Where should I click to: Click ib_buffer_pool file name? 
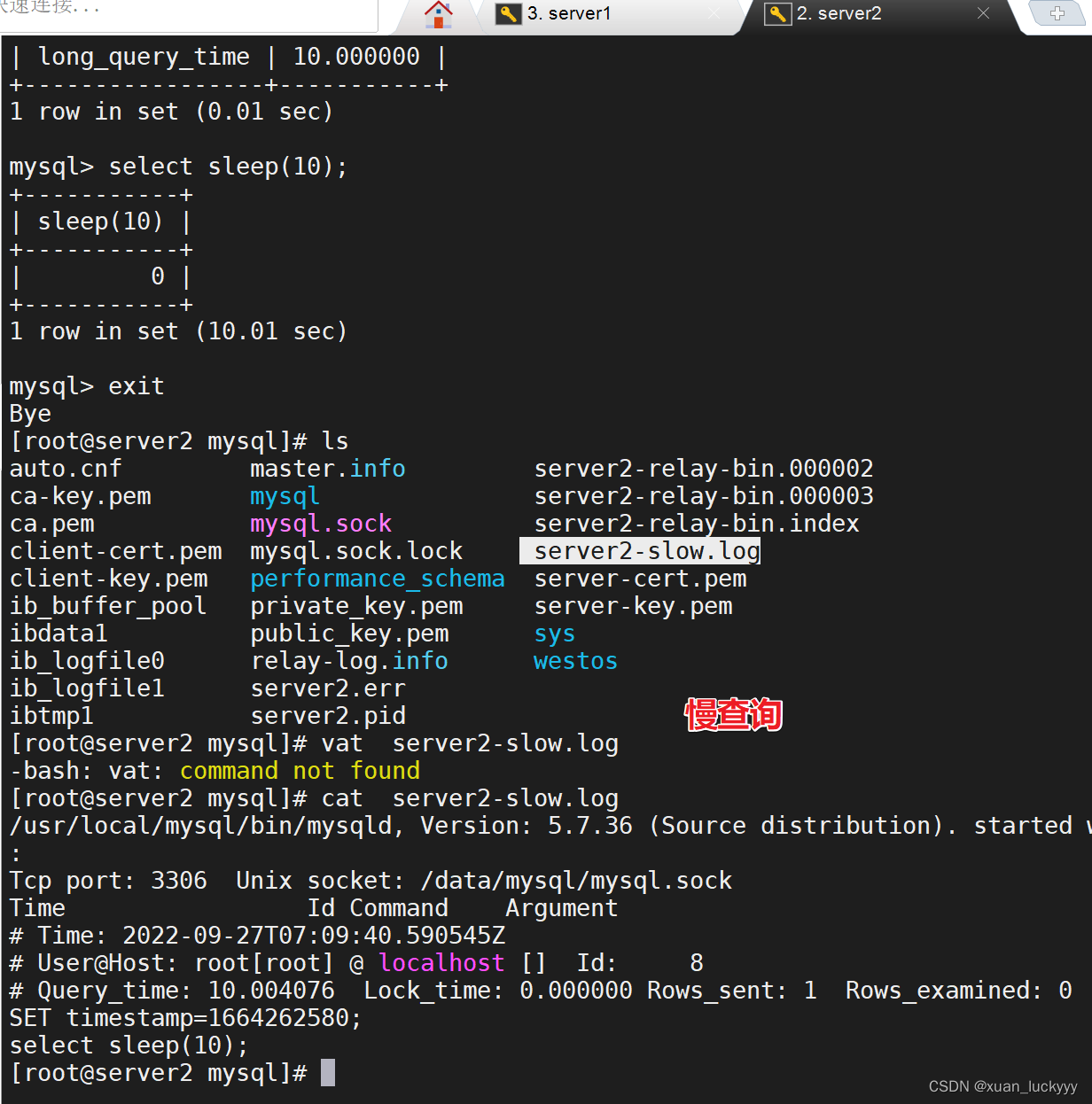(x=108, y=606)
